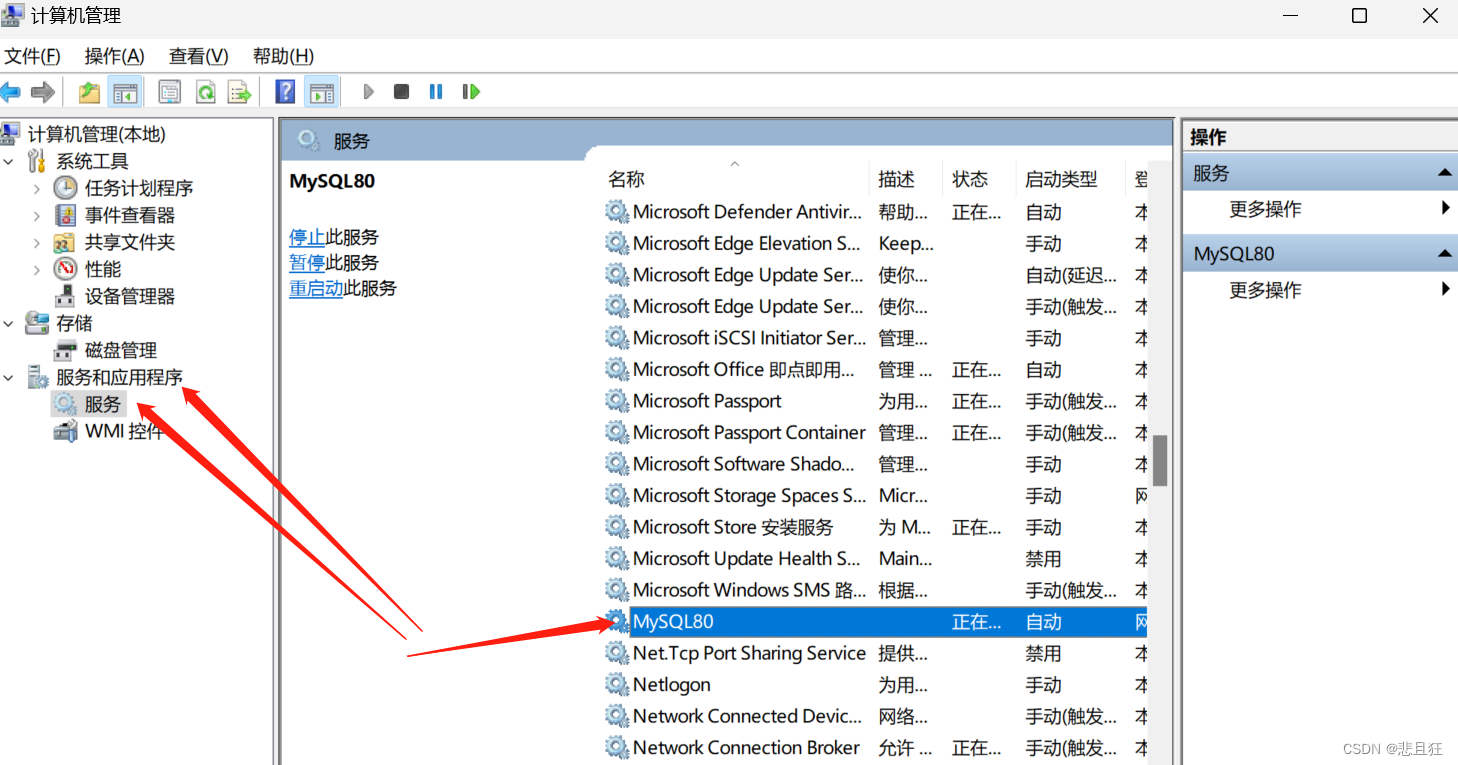Click the gear icon of Network Connection Broker
Screen dimensions: 1458x765
pos(617,748)
